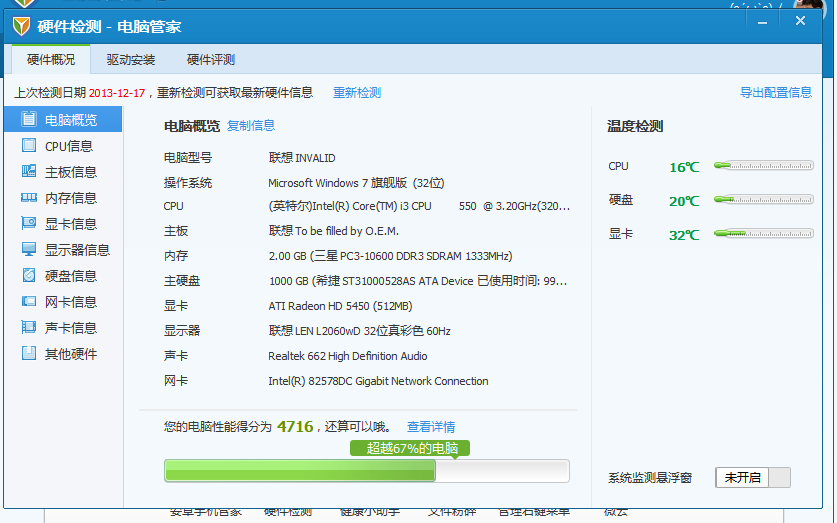Click the 导出配置信息 link
Viewport: 837px width, 523px height.
click(776, 92)
